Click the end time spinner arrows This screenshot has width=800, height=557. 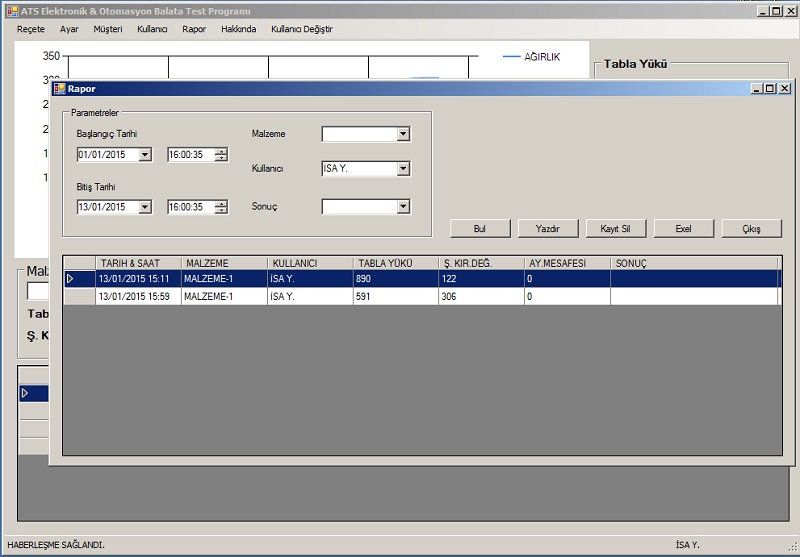[x=221, y=207]
